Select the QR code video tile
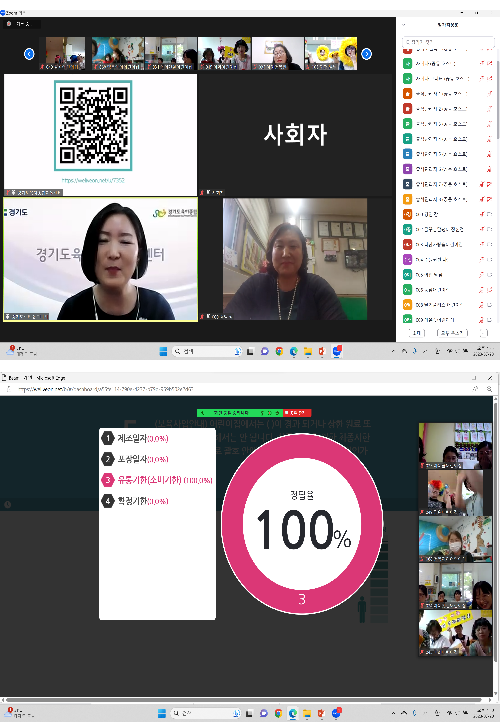Image resolution: width=501 pixels, height=724 pixels. pyautogui.click(x=101, y=135)
